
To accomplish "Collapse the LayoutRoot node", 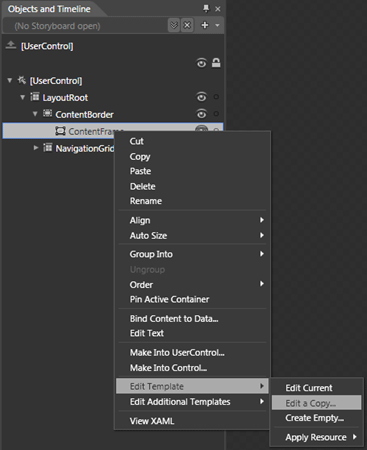I will [x=22, y=97].
